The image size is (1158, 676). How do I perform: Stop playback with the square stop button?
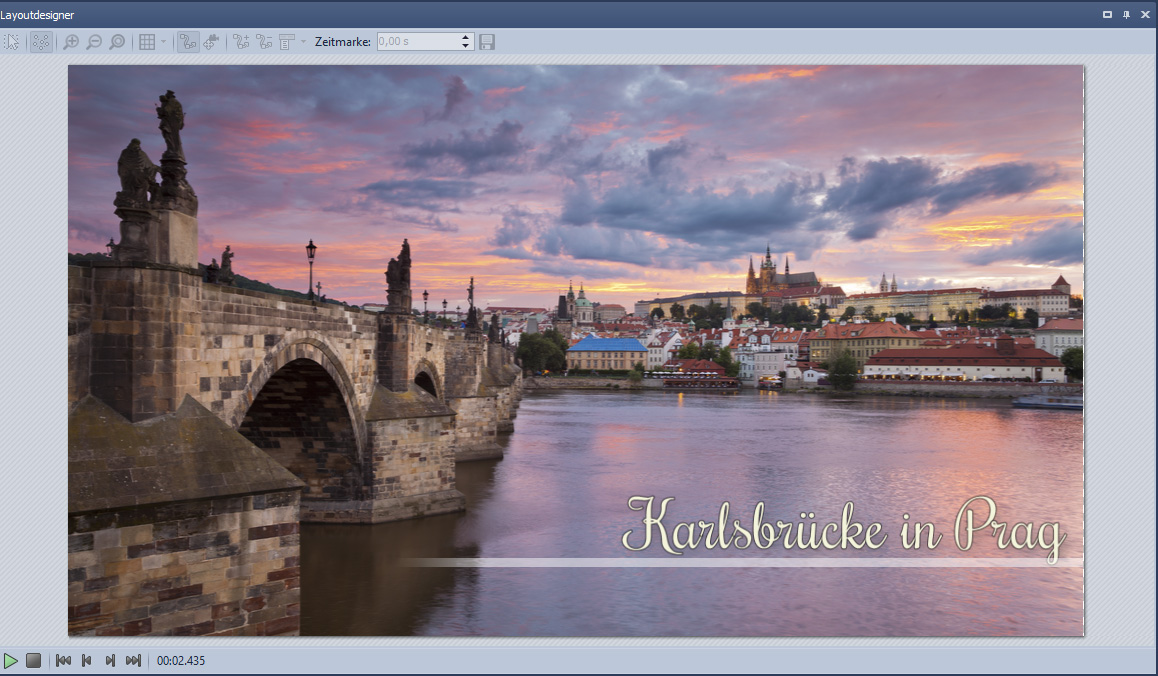[34, 661]
